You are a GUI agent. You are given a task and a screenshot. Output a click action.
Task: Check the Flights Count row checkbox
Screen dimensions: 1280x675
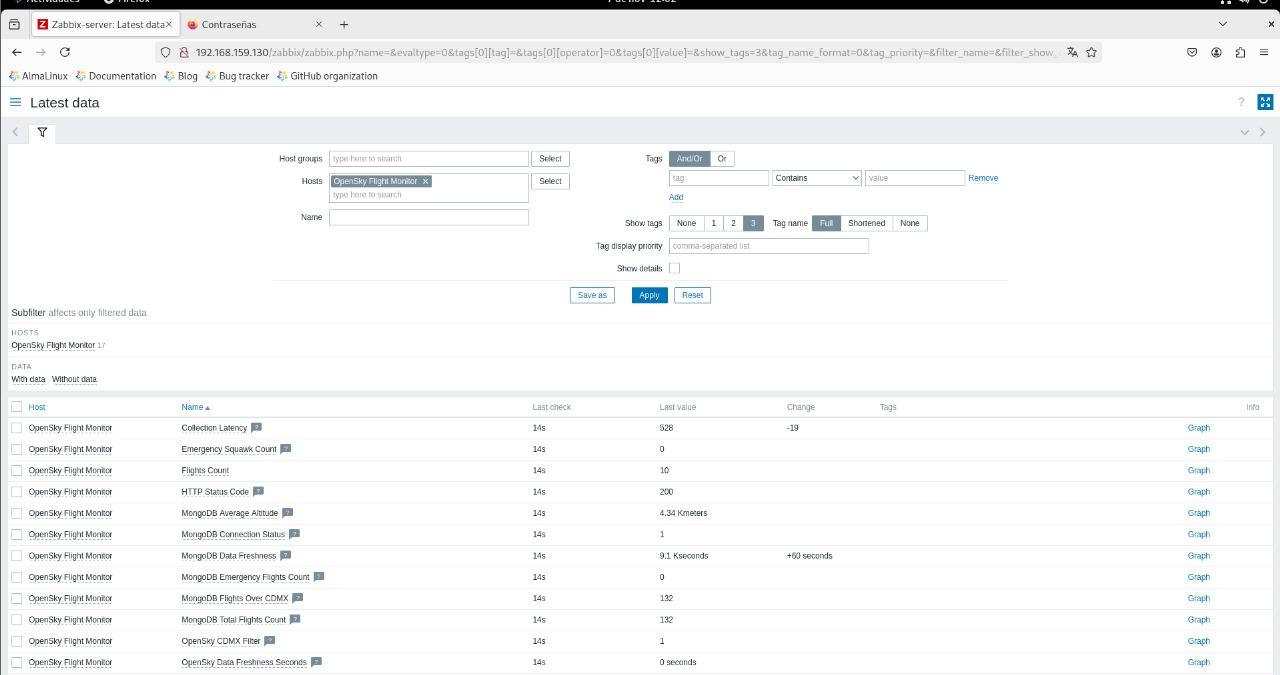coord(16,470)
